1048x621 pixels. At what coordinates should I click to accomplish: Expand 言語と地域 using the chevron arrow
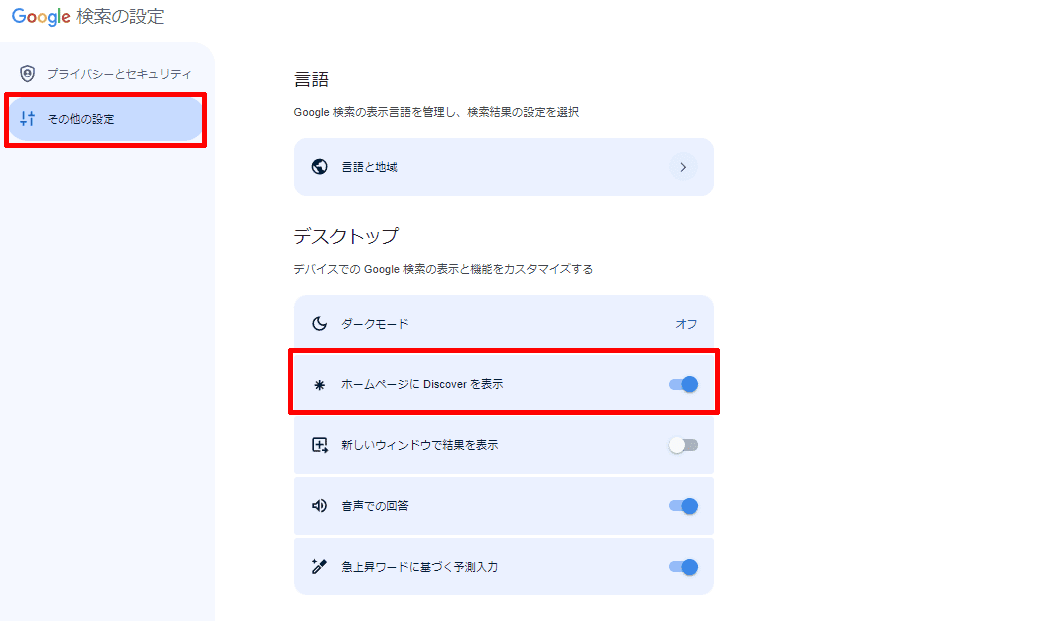[683, 167]
